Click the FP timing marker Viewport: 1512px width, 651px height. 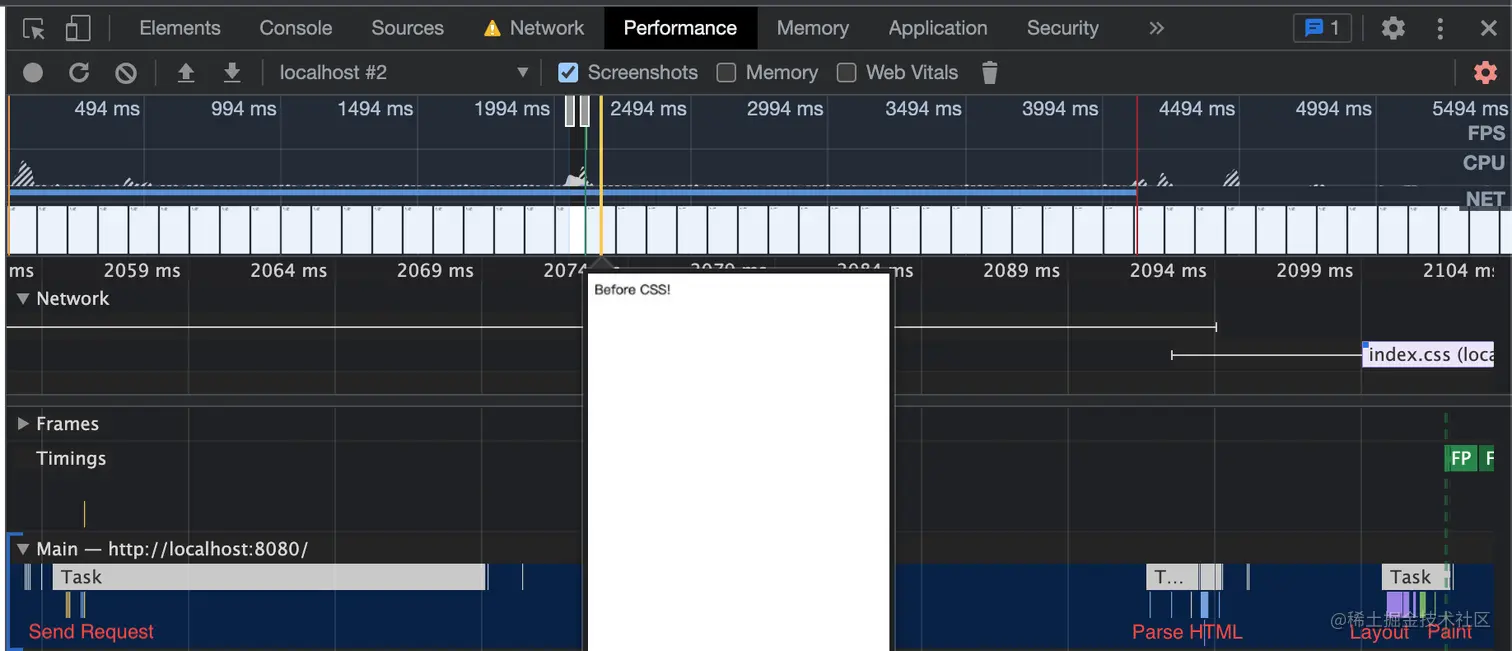click(x=1461, y=458)
